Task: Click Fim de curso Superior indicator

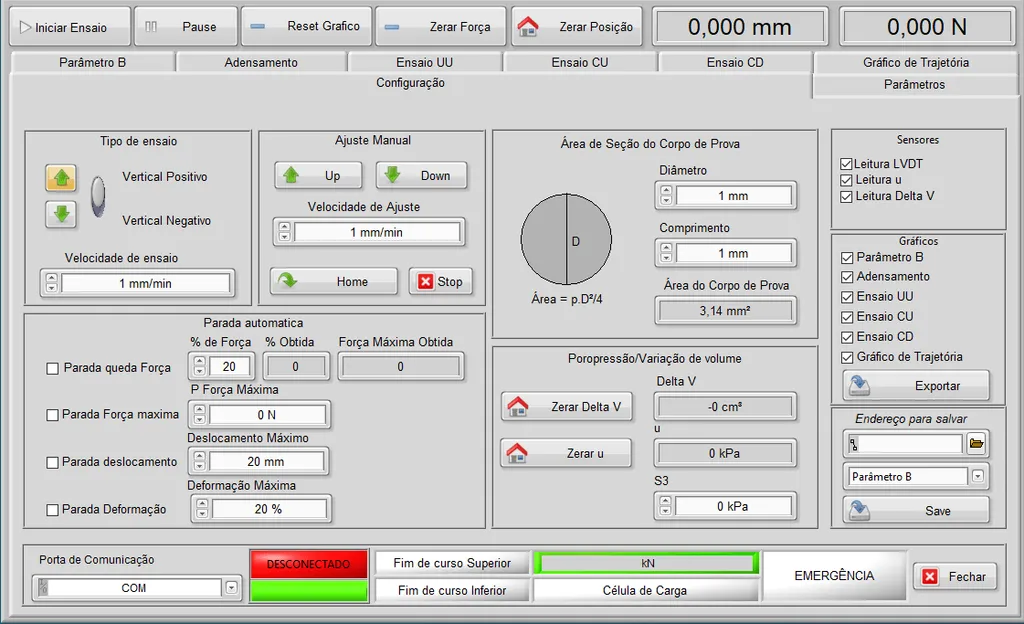Action: [452, 563]
